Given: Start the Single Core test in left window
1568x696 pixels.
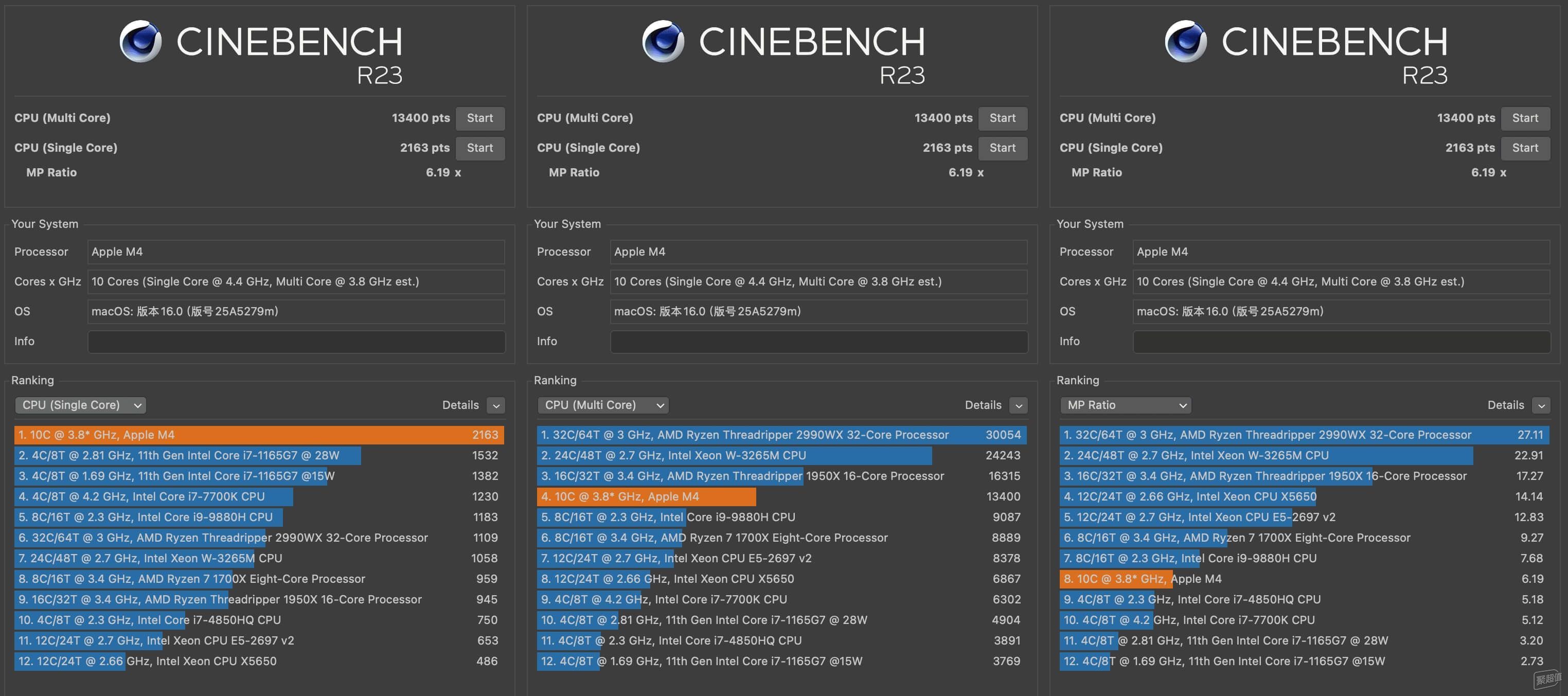Looking at the screenshot, I should click(x=479, y=148).
